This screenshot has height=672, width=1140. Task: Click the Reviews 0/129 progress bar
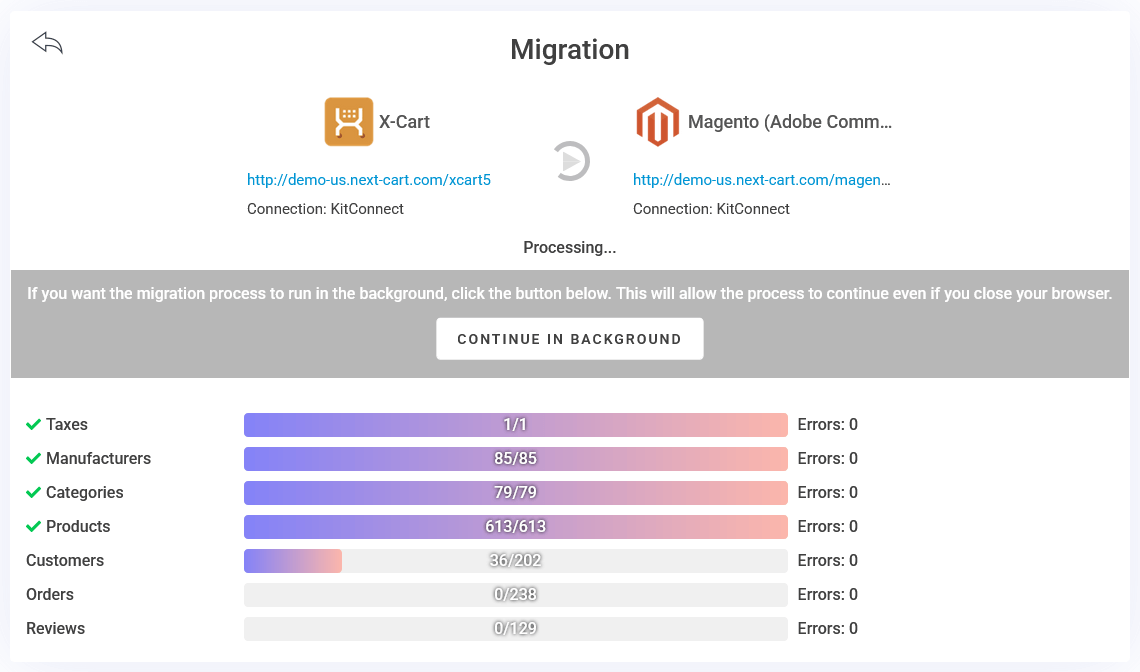[515, 628]
